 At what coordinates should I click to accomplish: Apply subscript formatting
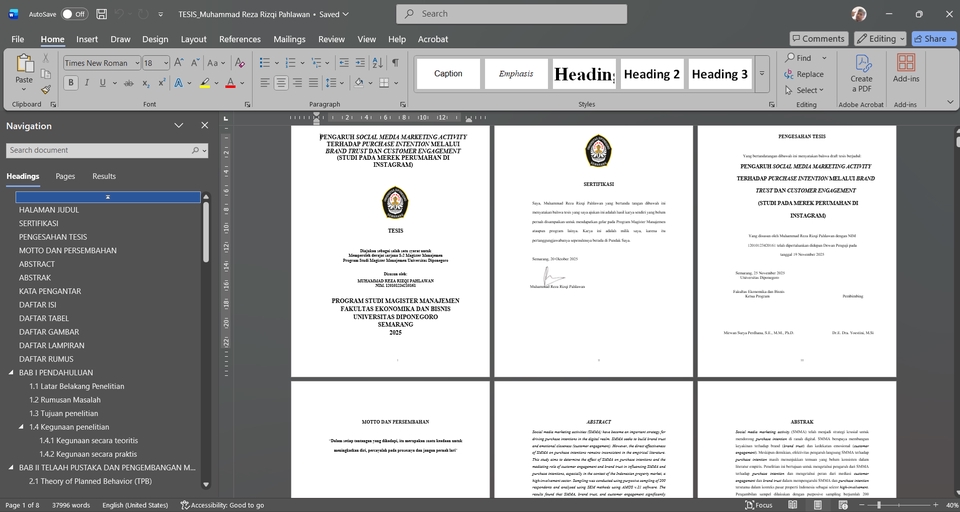point(146,83)
